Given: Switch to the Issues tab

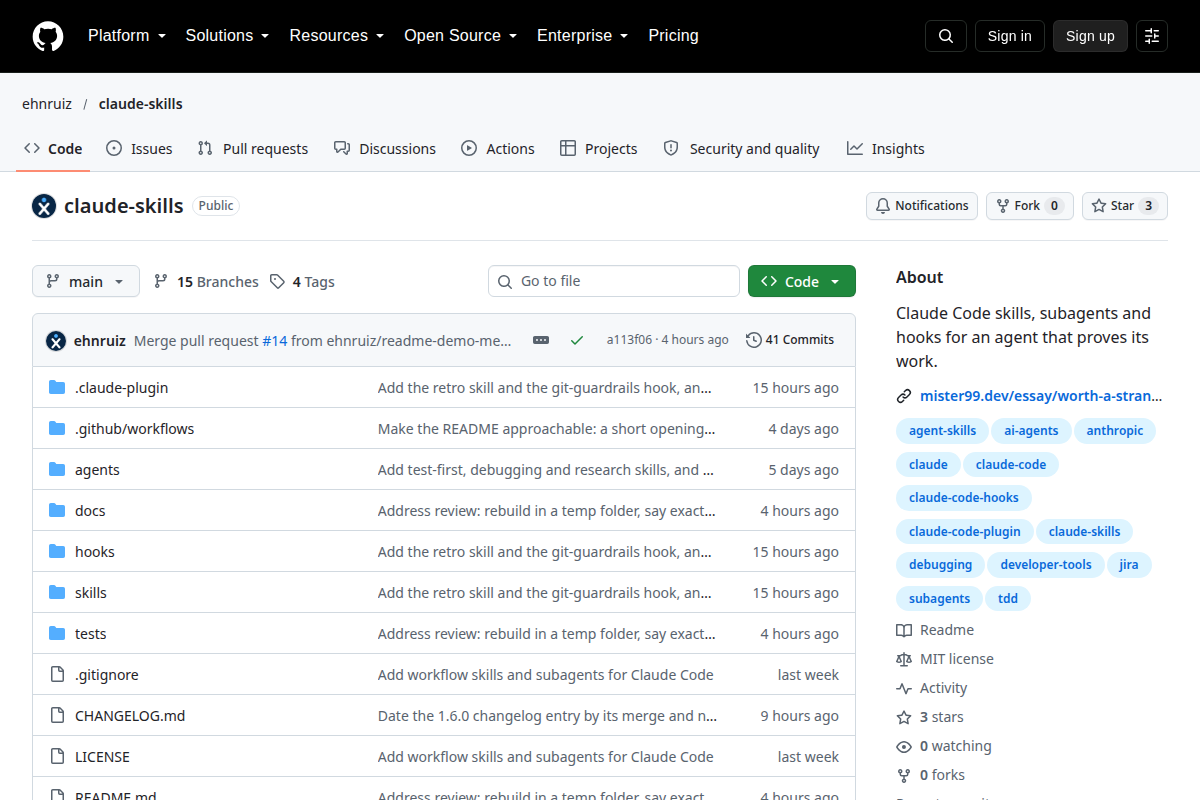Looking at the screenshot, I should pos(139,149).
